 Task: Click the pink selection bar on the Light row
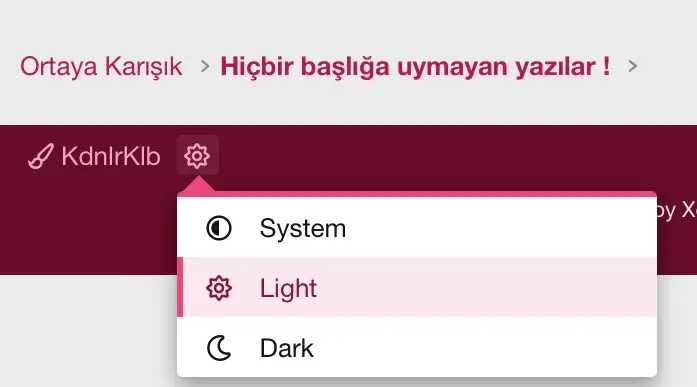click(180, 287)
